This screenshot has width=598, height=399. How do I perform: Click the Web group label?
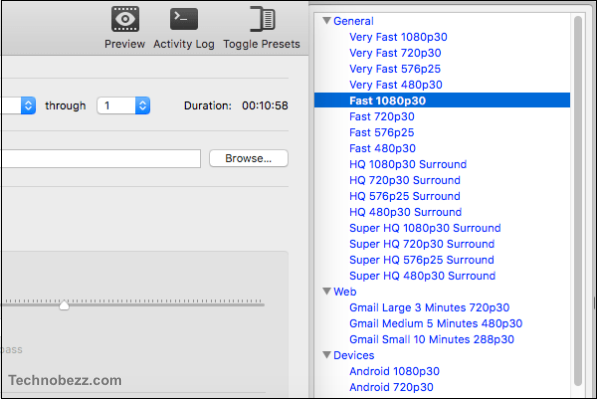[345, 292]
